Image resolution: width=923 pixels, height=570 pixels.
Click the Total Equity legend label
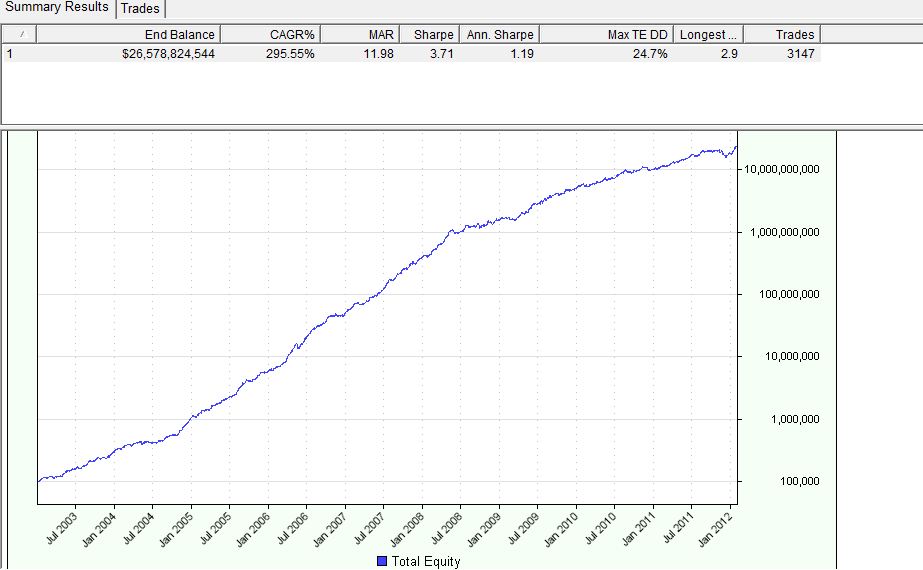[x=427, y=562]
